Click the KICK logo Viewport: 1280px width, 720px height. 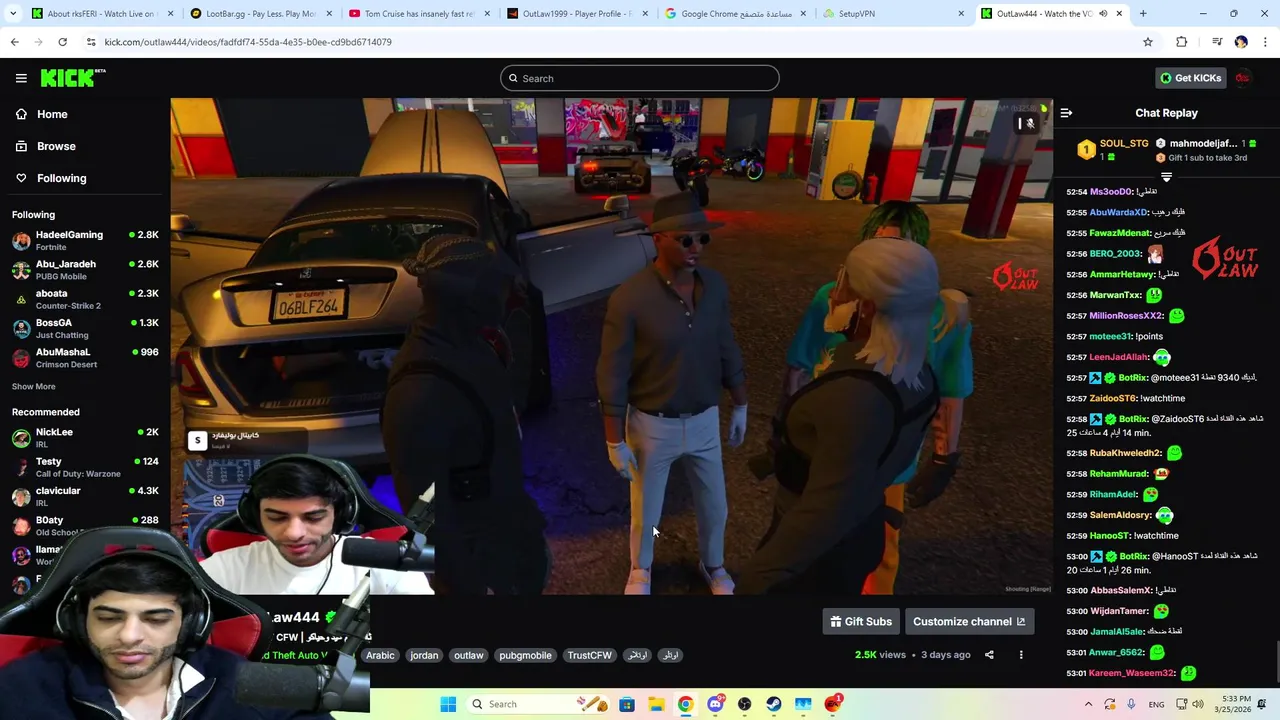click(x=73, y=78)
